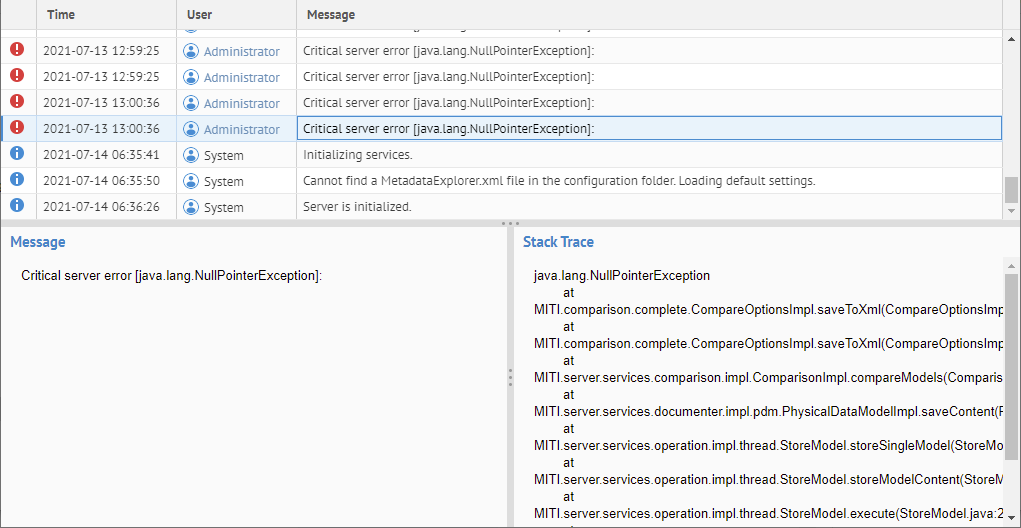Click the Message column header

pyautogui.click(x=330, y=15)
